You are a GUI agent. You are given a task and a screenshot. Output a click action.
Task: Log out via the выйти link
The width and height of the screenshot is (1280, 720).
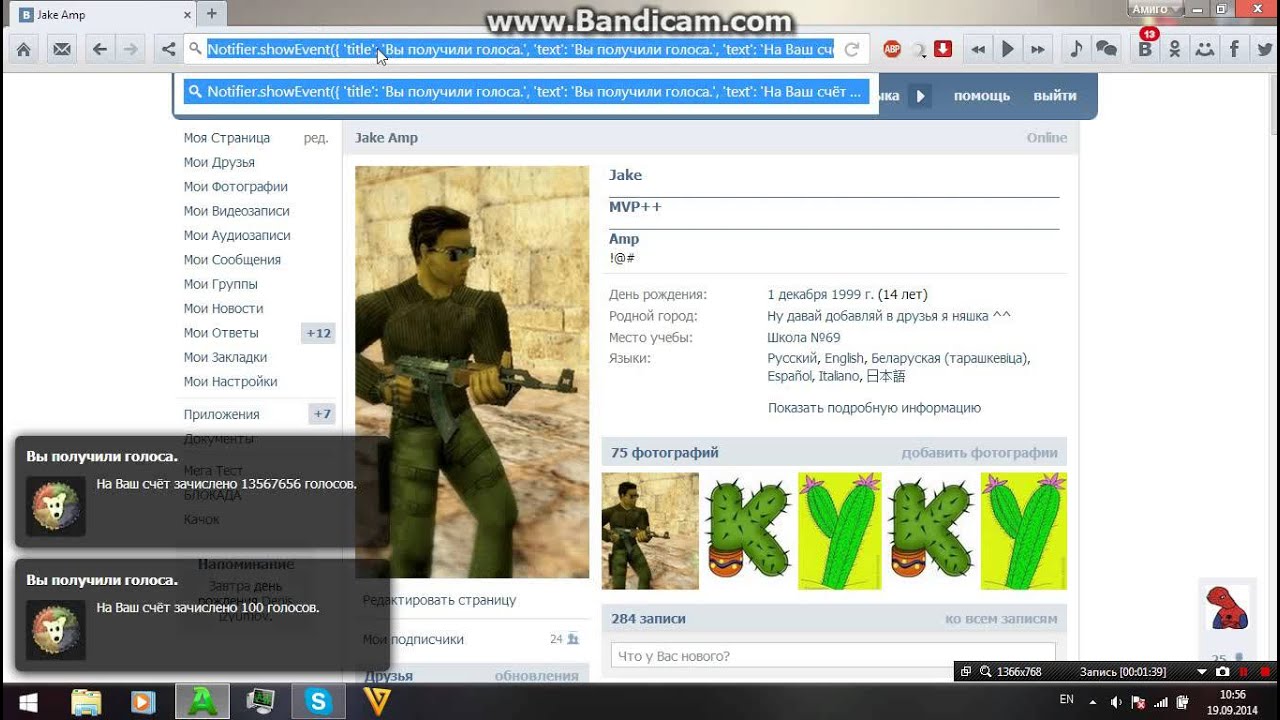(x=1055, y=96)
